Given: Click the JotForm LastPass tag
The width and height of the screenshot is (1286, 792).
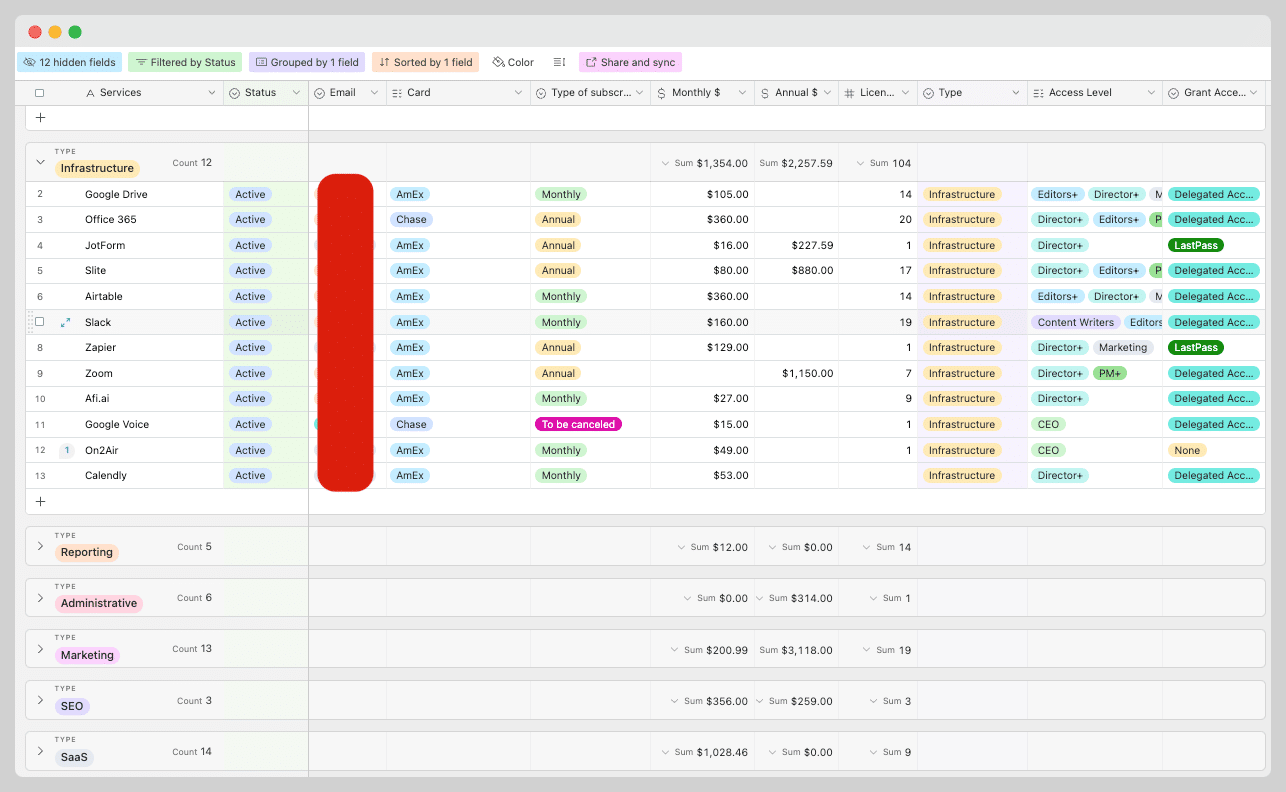Looking at the screenshot, I should [1196, 245].
